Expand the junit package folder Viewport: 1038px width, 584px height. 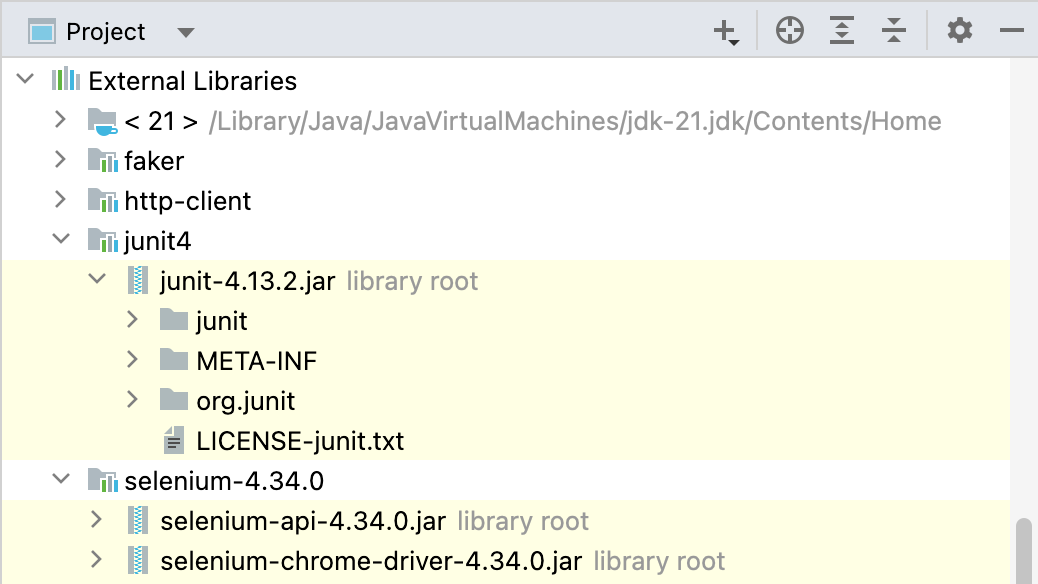click(132, 320)
